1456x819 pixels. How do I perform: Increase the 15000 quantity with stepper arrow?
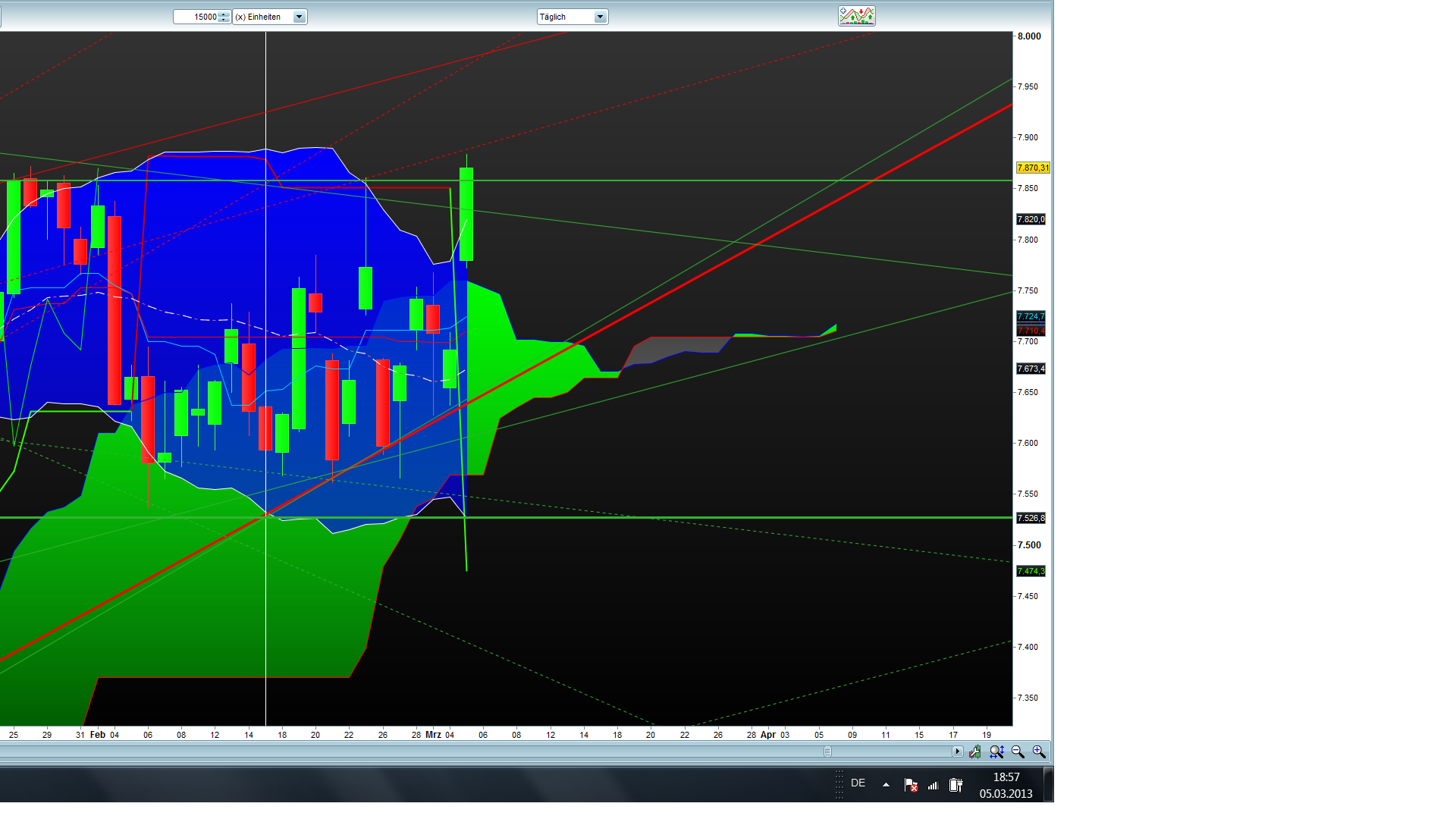click(x=224, y=14)
